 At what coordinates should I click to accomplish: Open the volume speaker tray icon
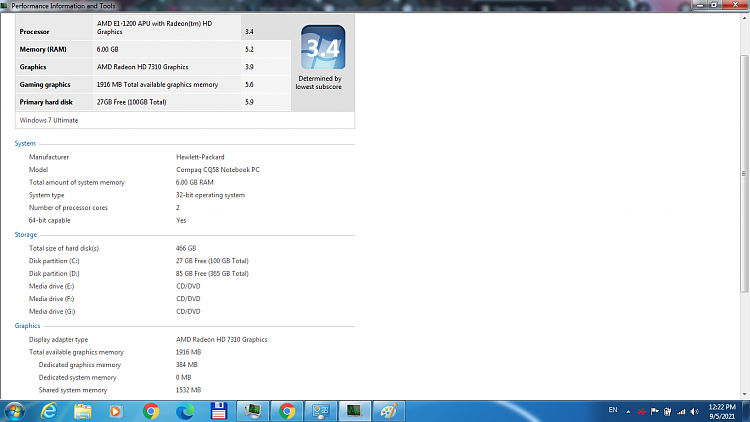click(x=695, y=411)
